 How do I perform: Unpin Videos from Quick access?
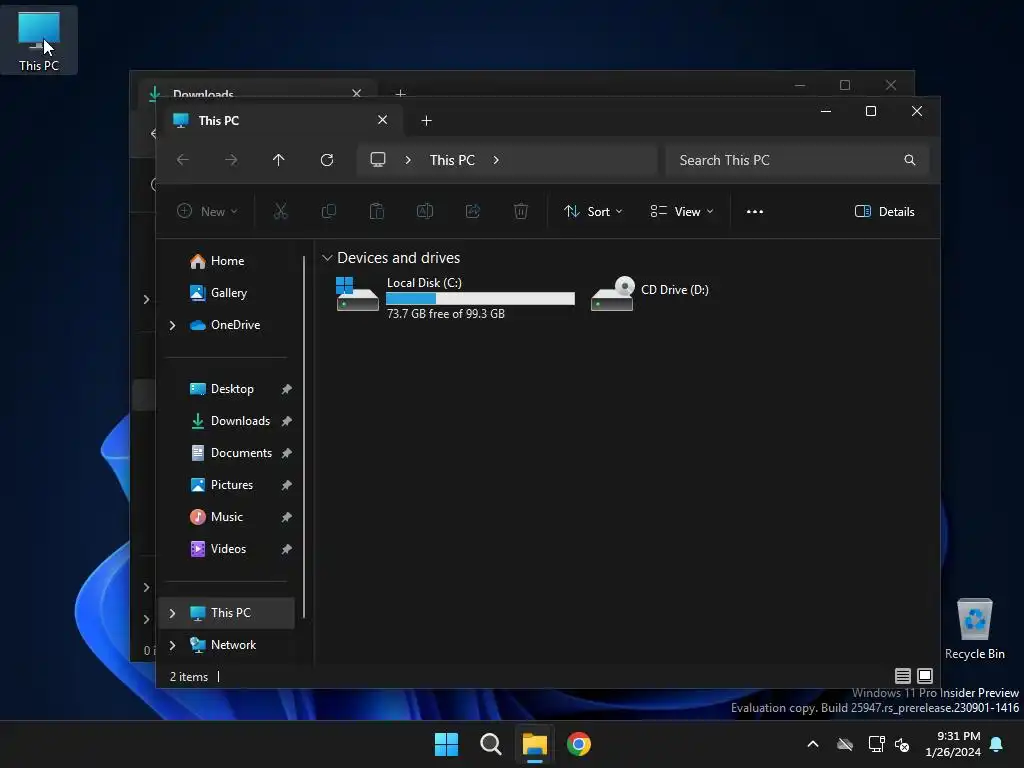click(286, 549)
